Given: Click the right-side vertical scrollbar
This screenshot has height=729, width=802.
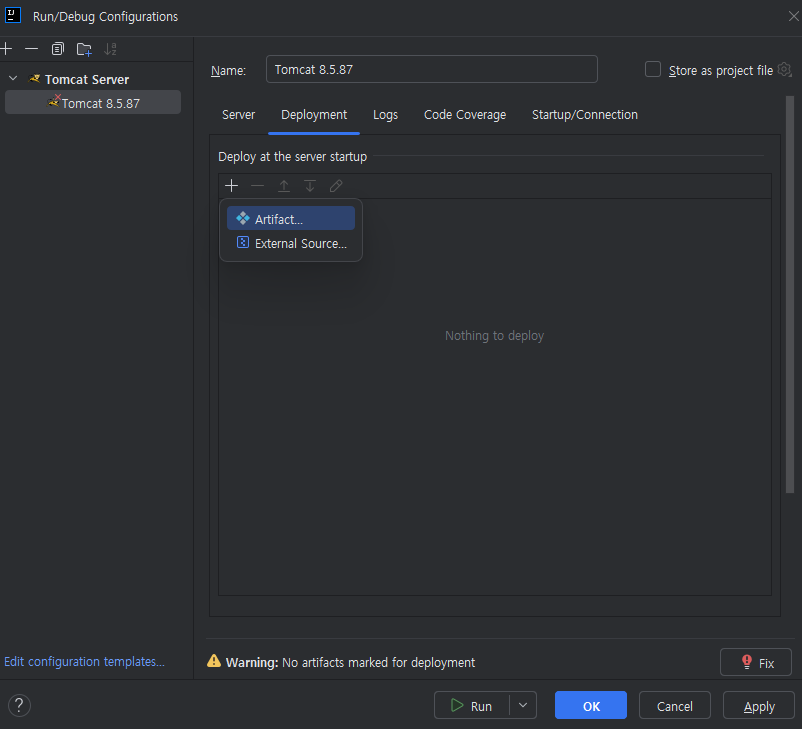Looking at the screenshot, I should (x=790, y=294).
